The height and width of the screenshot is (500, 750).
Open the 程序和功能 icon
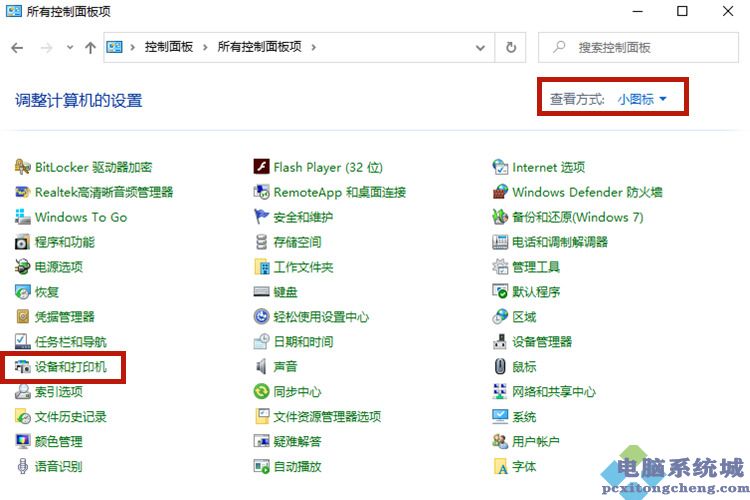(22, 242)
